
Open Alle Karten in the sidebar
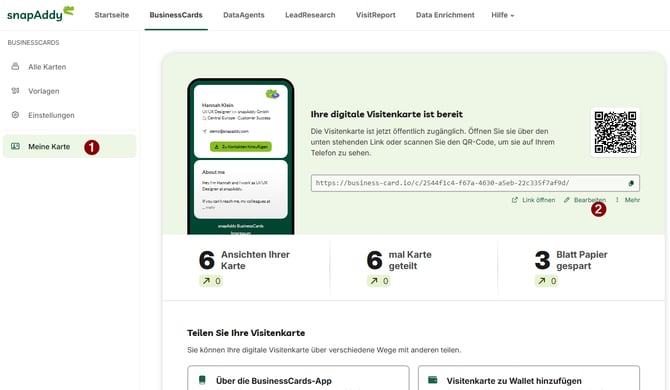pyautogui.click(x=47, y=67)
